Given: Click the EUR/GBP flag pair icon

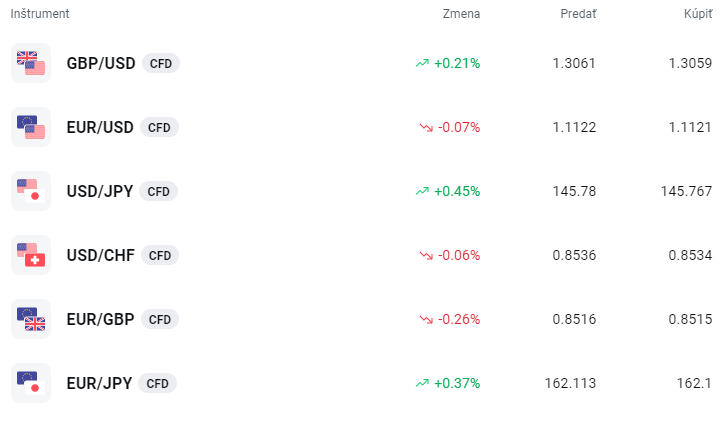Looking at the screenshot, I should point(31,319).
